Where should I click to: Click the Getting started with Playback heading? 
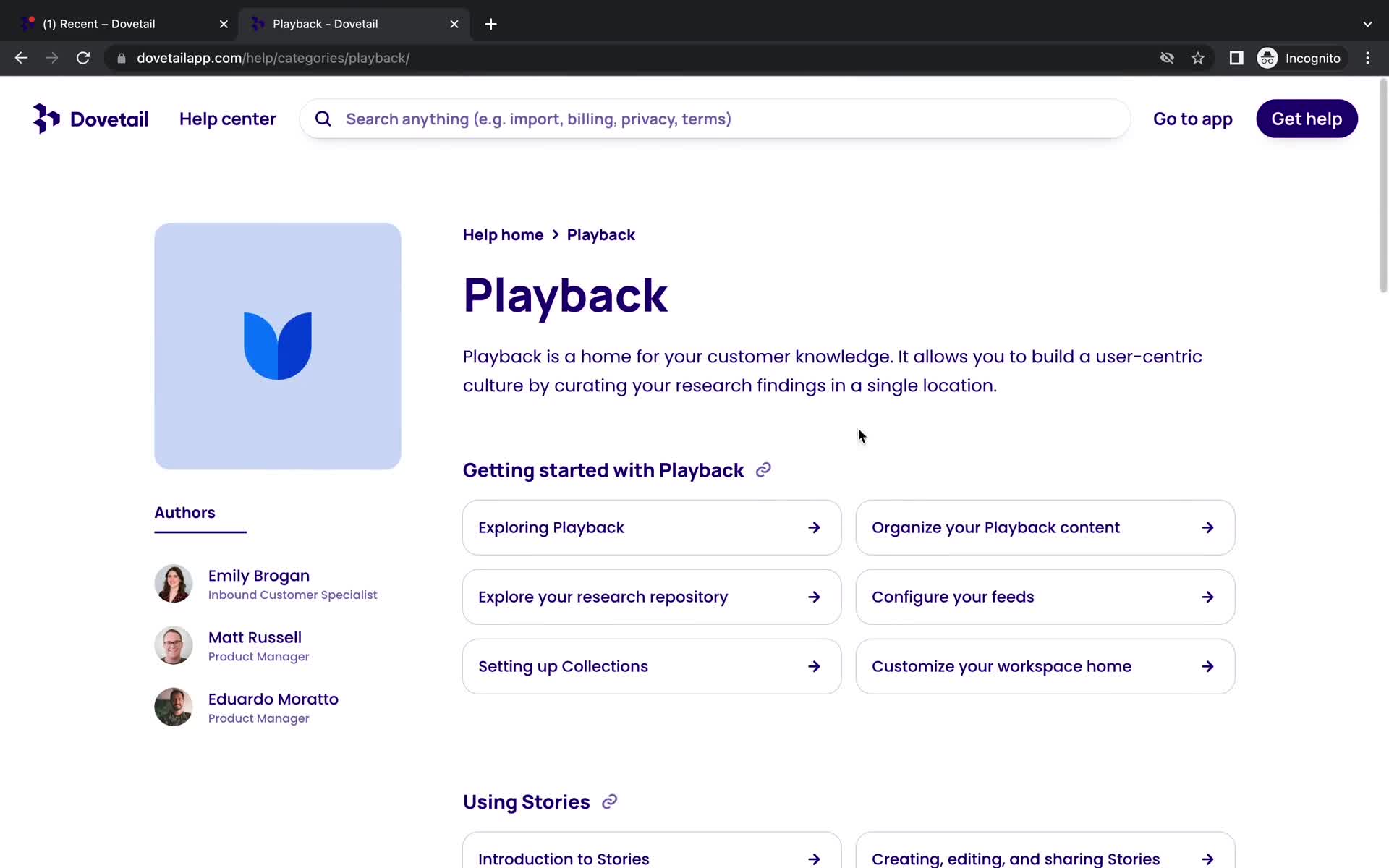click(603, 470)
